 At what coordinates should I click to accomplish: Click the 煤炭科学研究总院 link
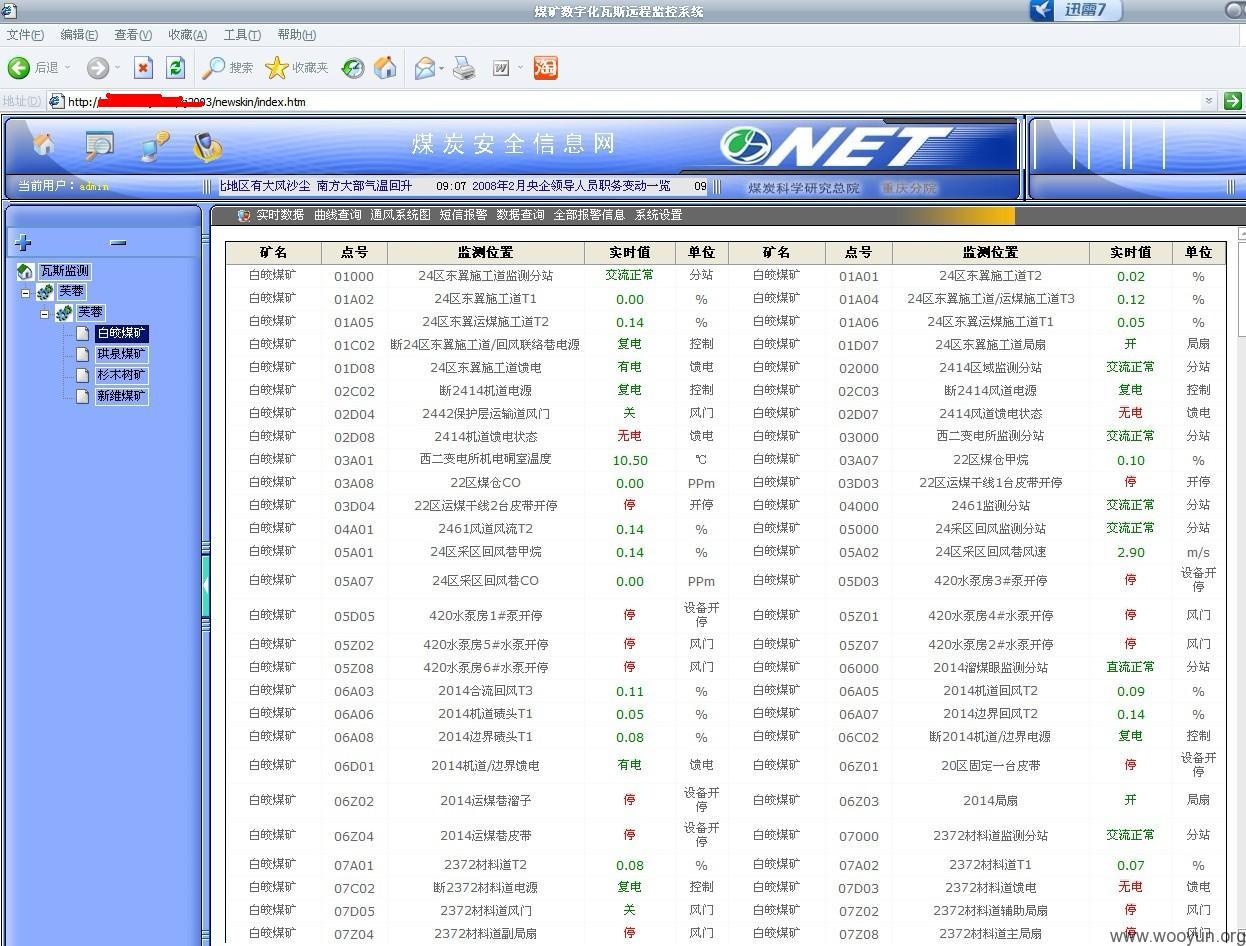(804, 188)
